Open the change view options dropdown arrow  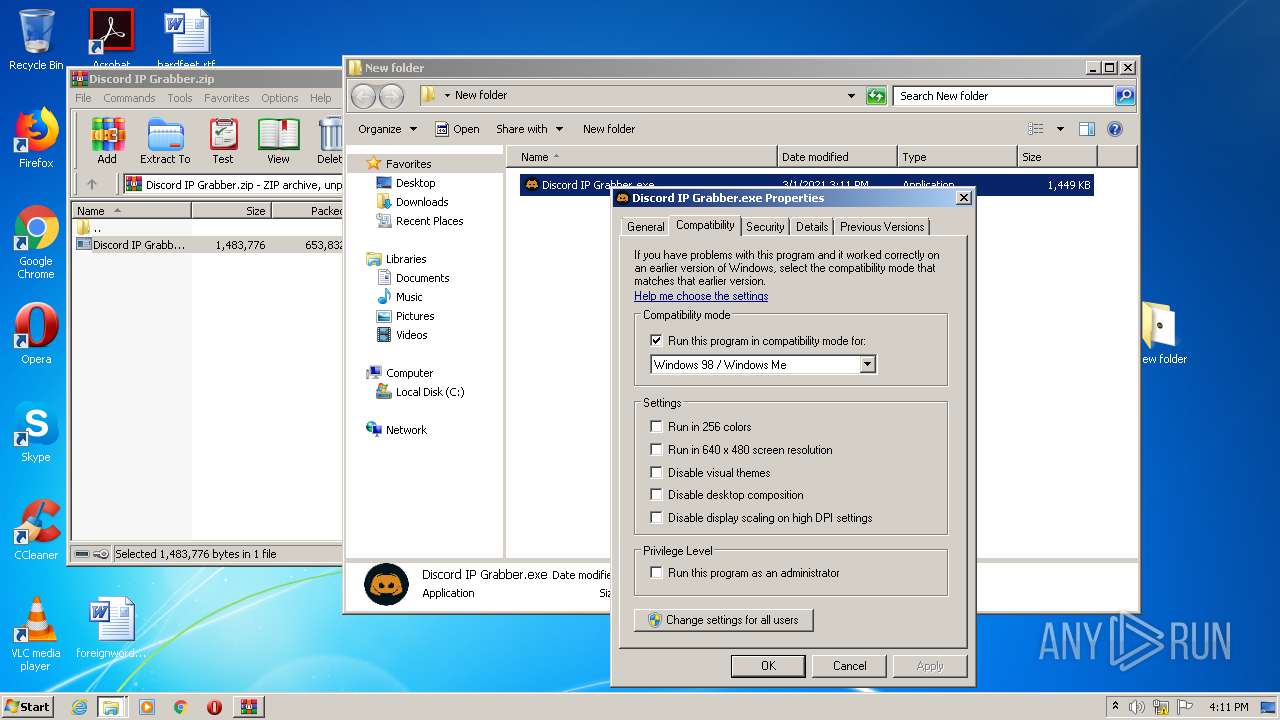[x=1060, y=129]
